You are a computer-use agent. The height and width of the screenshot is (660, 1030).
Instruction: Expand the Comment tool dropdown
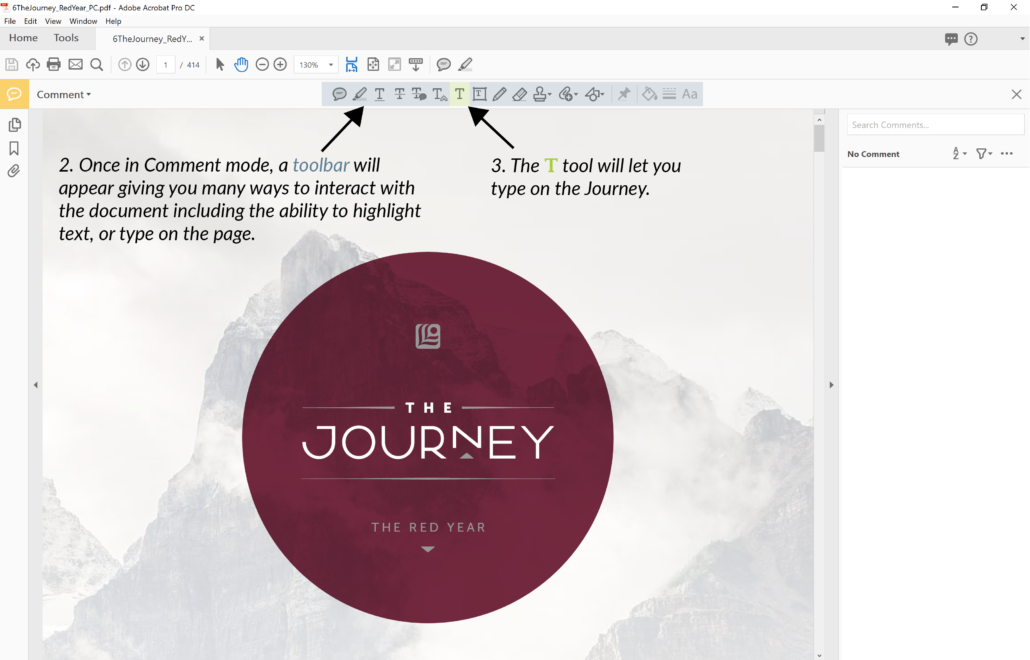(x=64, y=95)
